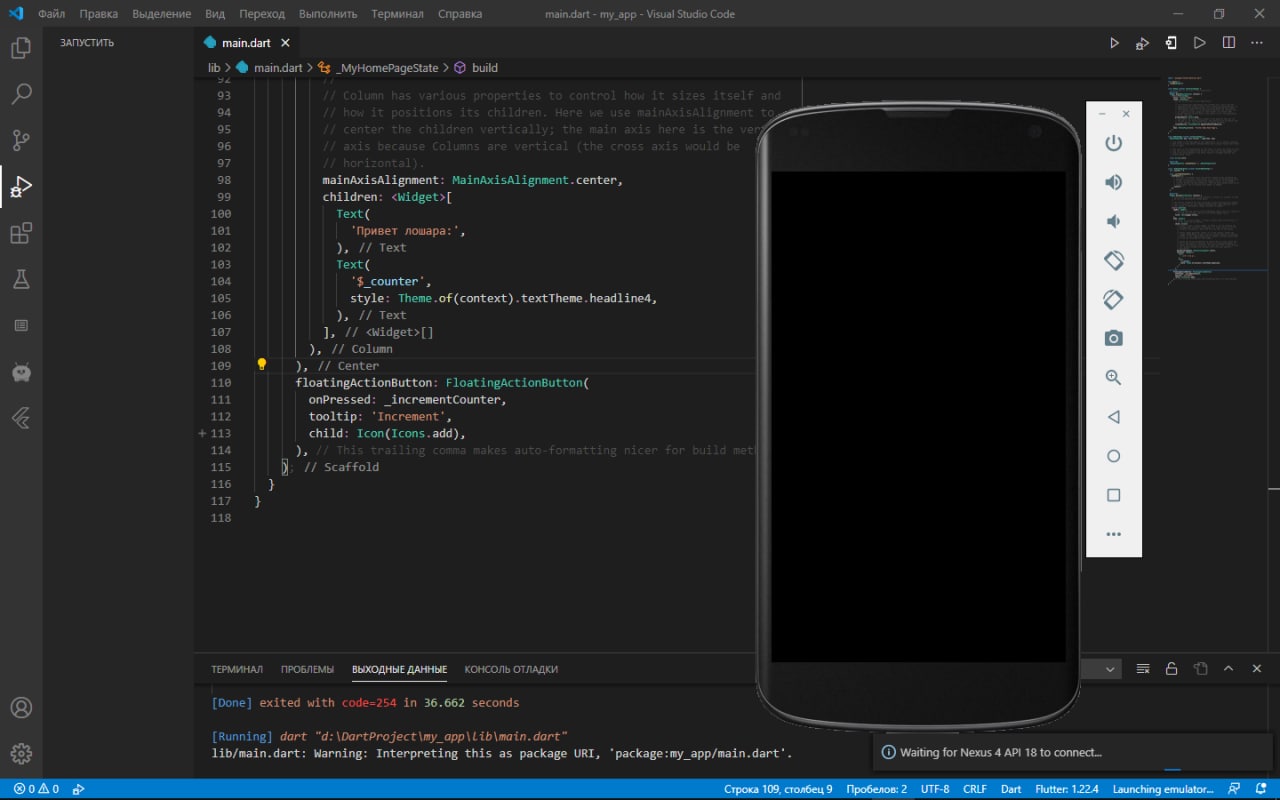Open the Файл menu
Image resolution: width=1280 pixels, height=800 pixels.
52,14
